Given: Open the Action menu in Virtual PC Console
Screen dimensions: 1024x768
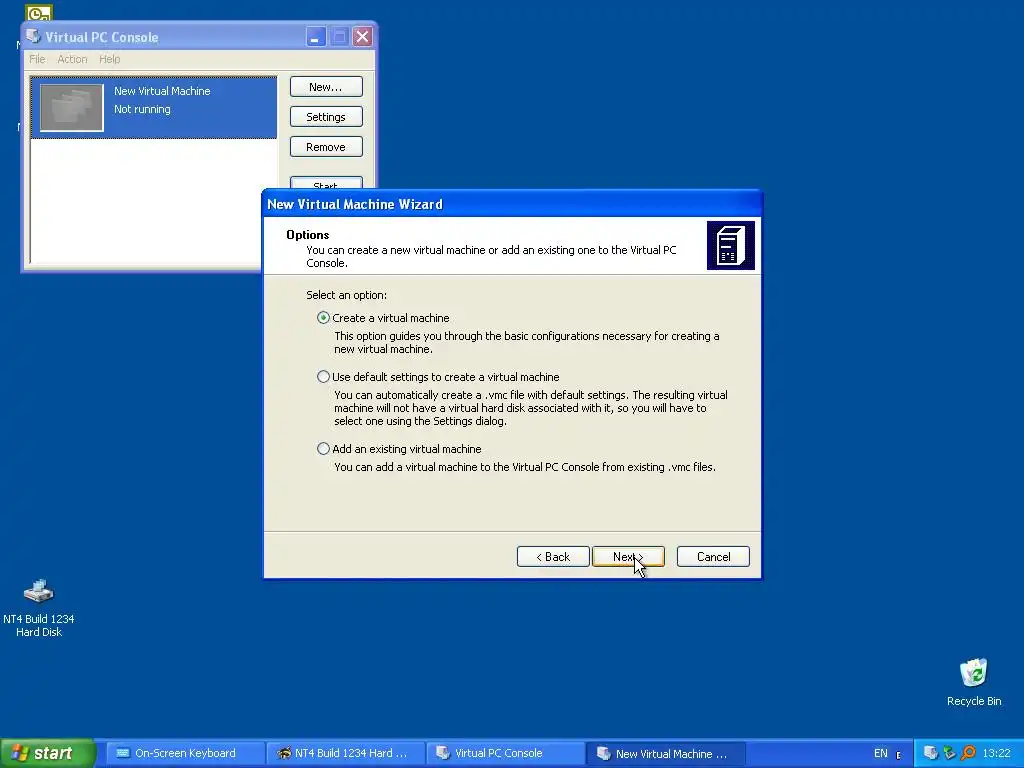Looking at the screenshot, I should (x=72, y=59).
